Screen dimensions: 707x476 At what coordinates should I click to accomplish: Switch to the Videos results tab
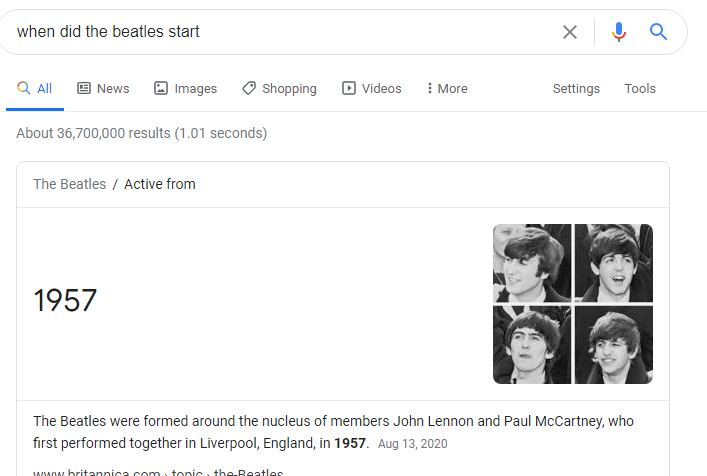[x=381, y=88]
